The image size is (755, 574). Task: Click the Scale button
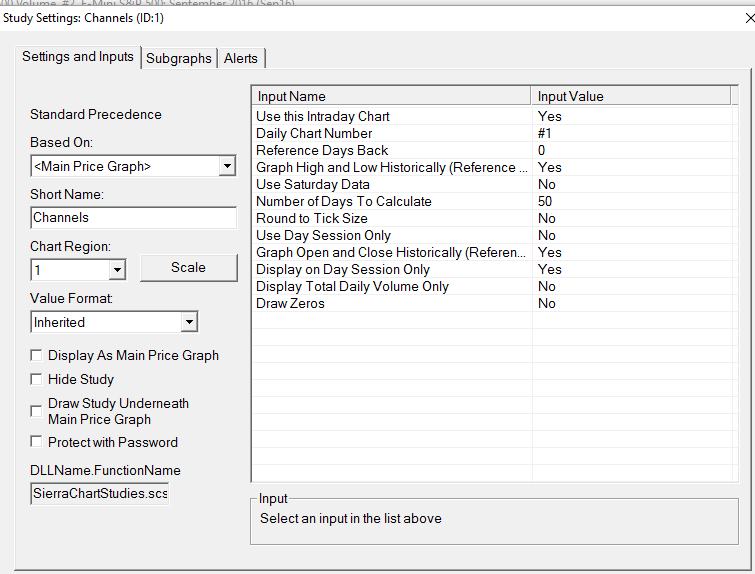[188, 267]
